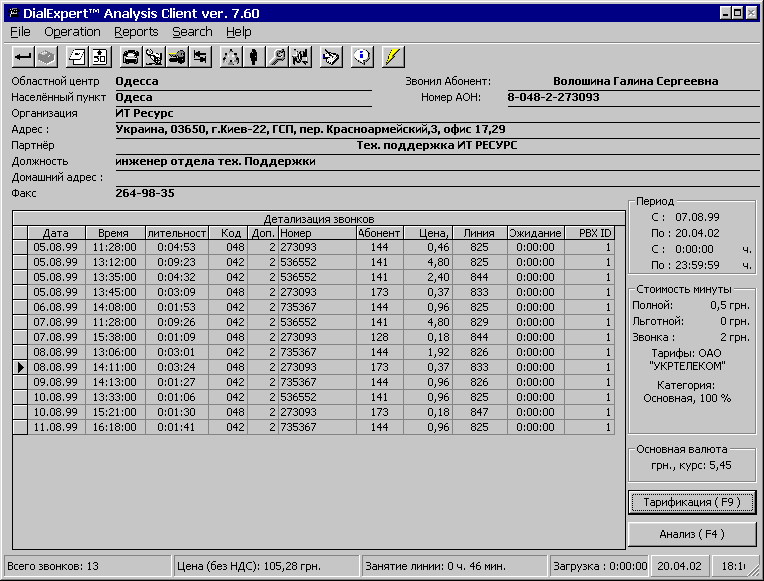Click the Время column header
The height and width of the screenshot is (581, 764).
pos(115,233)
